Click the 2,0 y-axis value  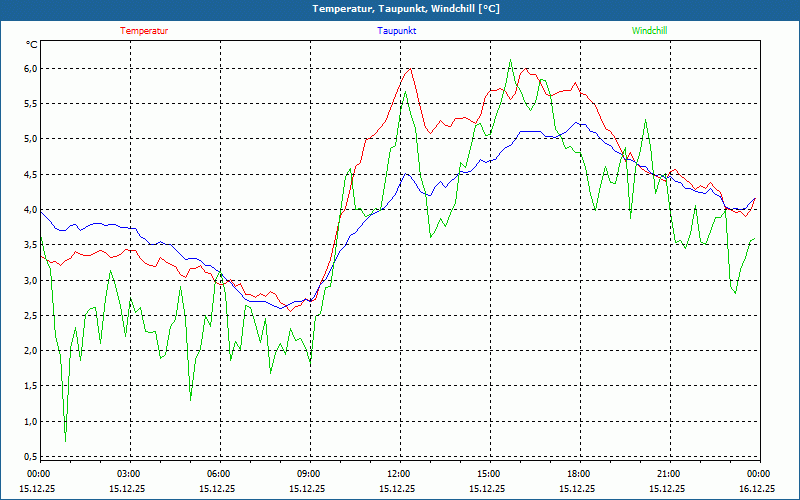[x=31, y=351]
